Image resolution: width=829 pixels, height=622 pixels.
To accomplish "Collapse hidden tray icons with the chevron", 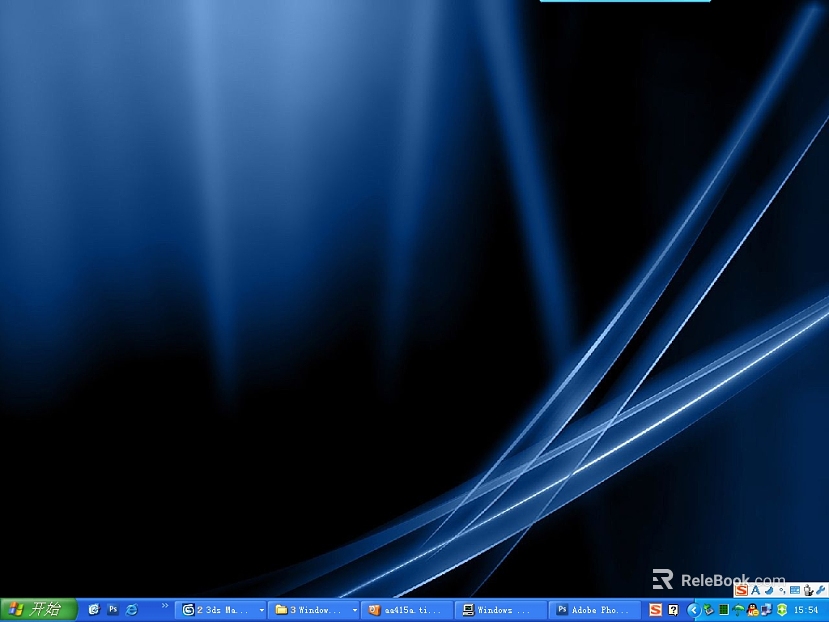I will [x=693, y=609].
